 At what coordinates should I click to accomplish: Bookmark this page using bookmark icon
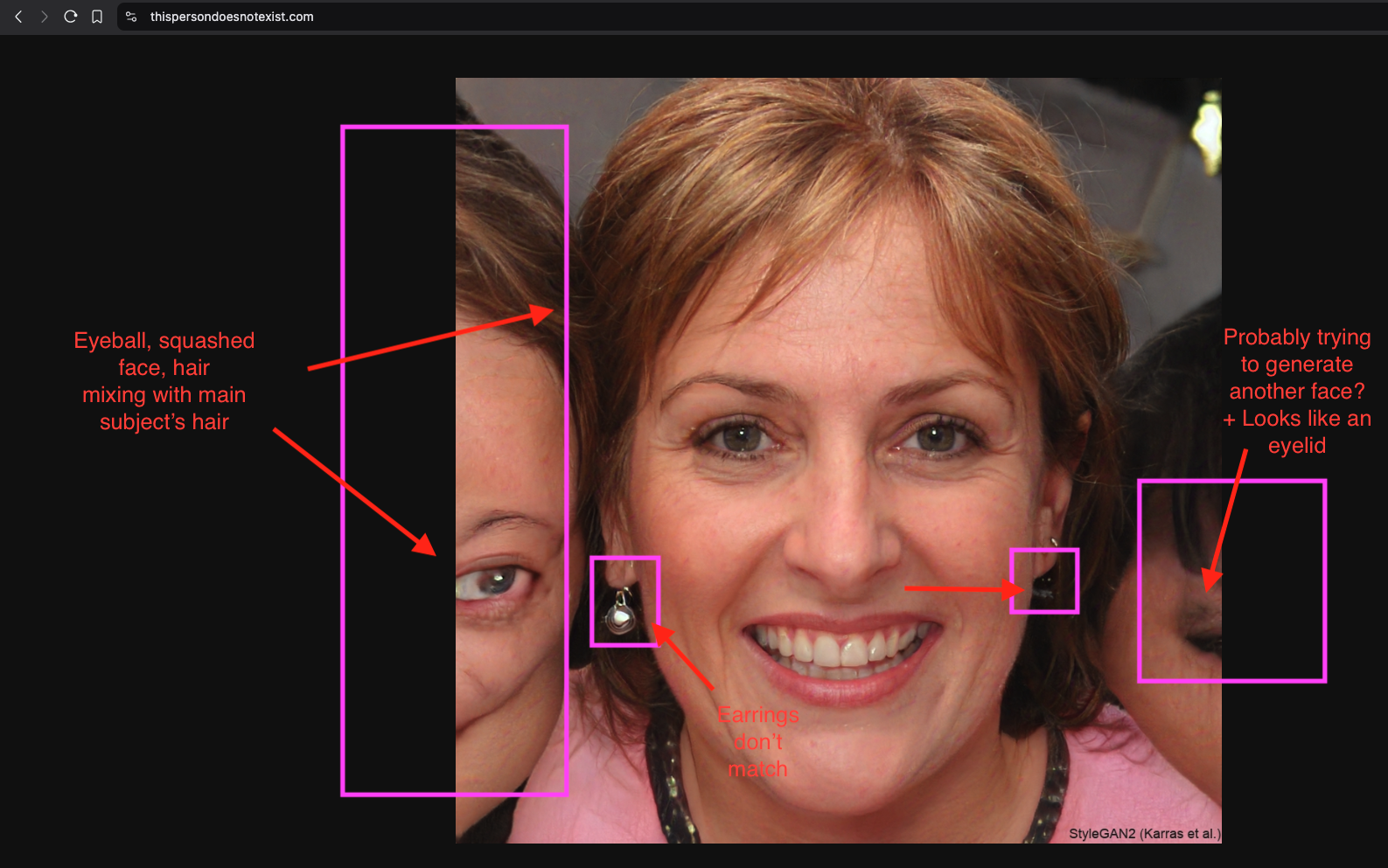[x=97, y=17]
